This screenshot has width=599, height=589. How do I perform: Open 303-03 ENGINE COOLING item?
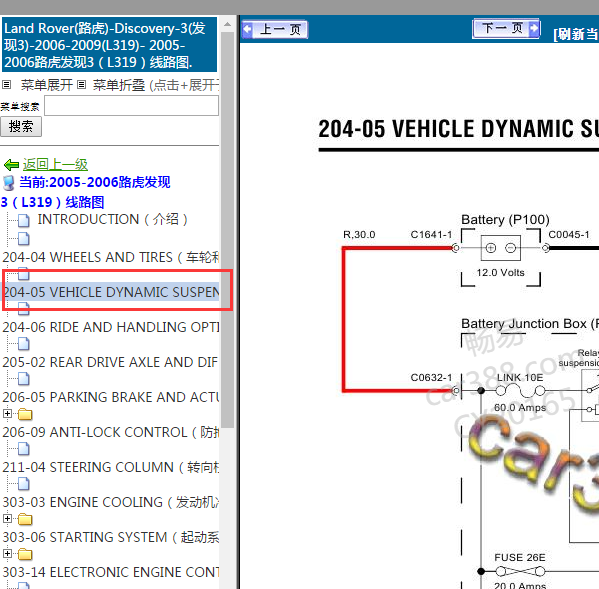(x=110, y=502)
